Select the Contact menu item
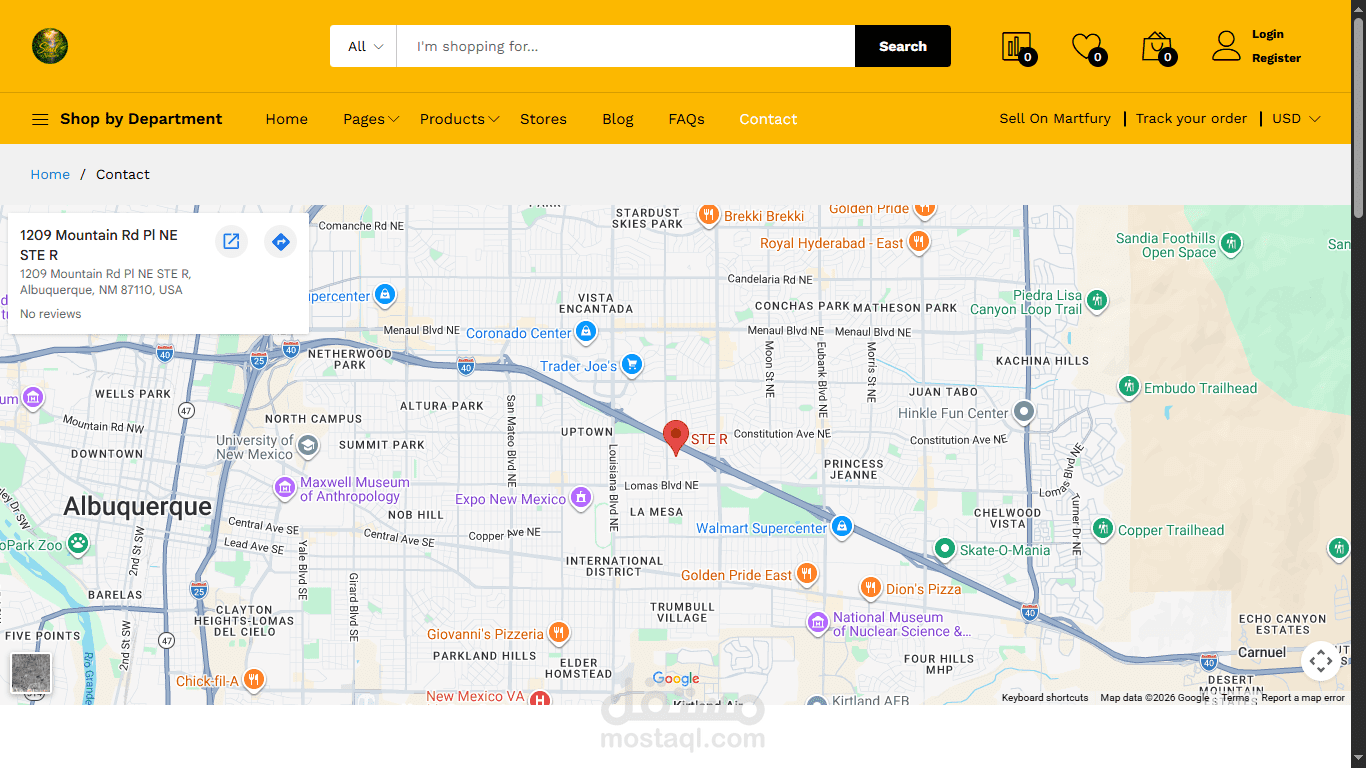 pyautogui.click(x=768, y=119)
